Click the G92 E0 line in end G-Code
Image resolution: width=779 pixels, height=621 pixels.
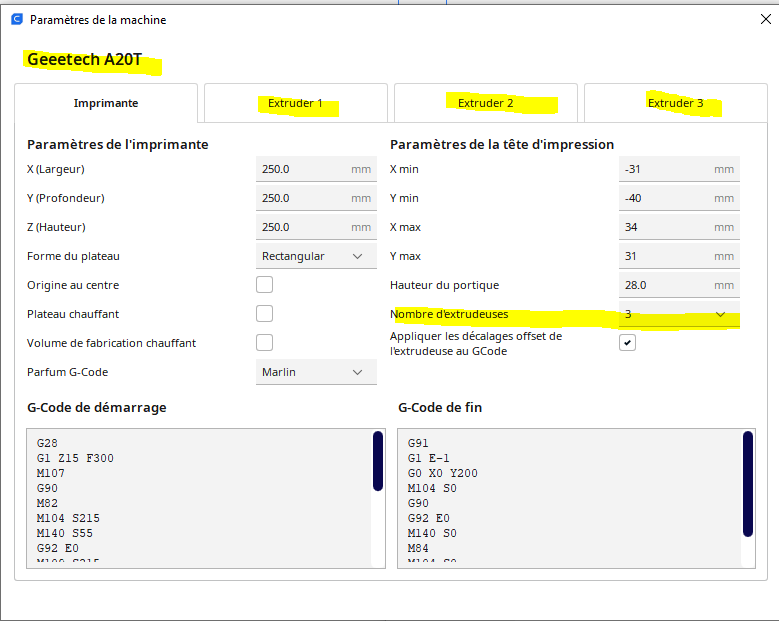tap(429, 518)
